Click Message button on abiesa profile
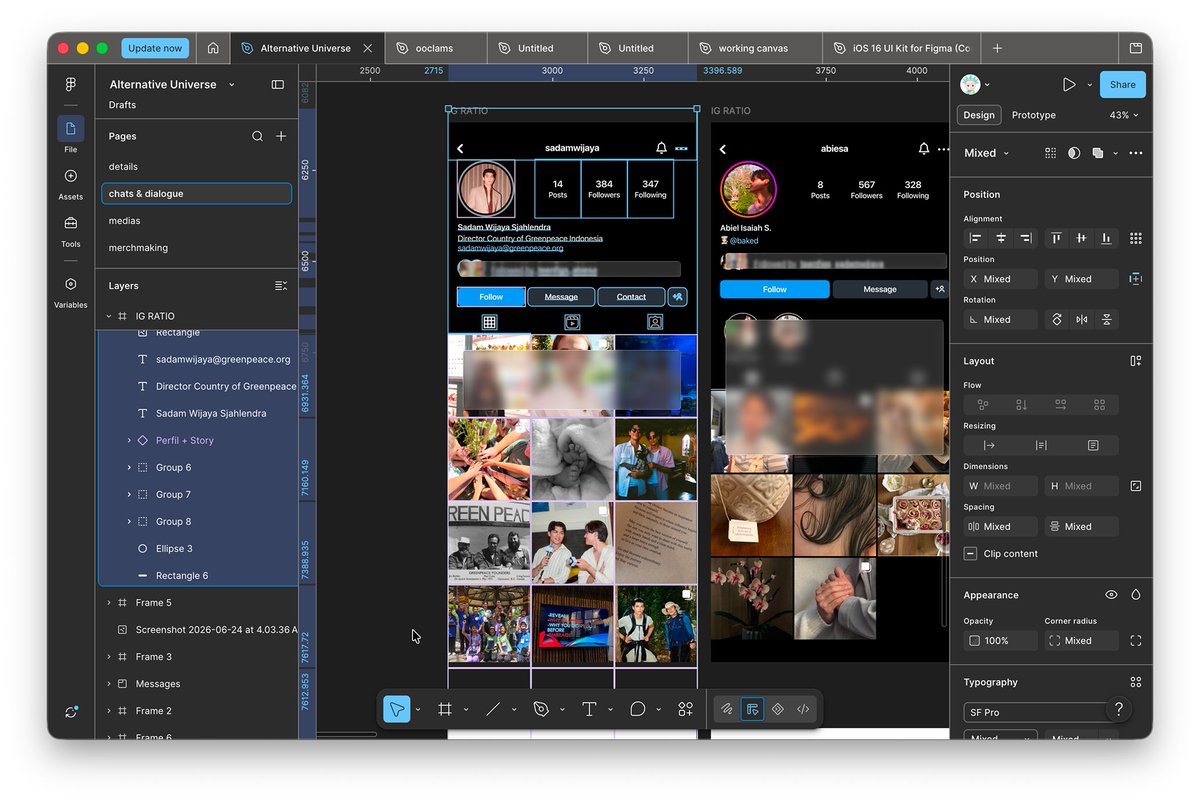Image resolution: width=1200 pixels, height=802 pixels. click(x=880, y=289)
